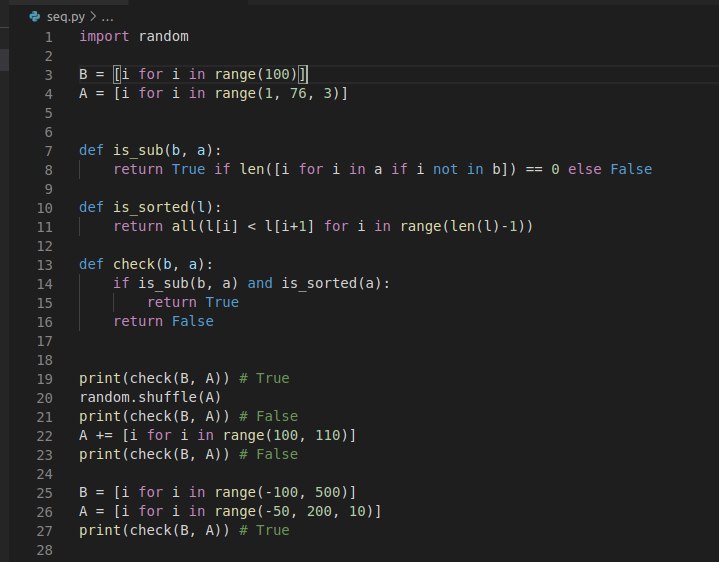Image resolution: width=719 pixels, height=562 pixels.
Task: Click 'range(-50, 200, 10)' on line 26
Action: coord(294,512)
